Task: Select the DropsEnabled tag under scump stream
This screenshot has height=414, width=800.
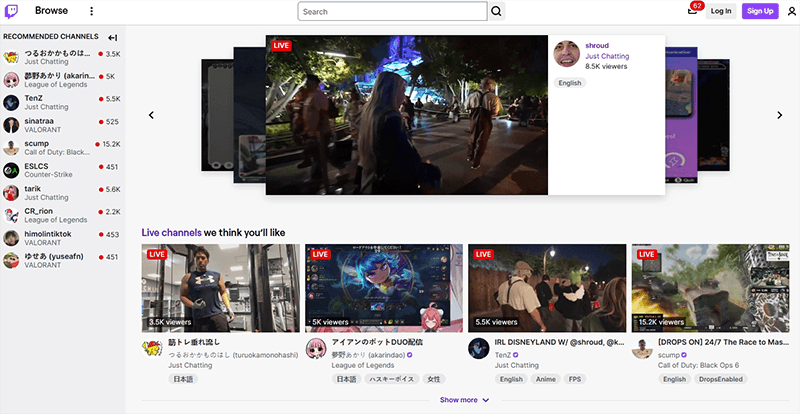Action: coord(720,379)
